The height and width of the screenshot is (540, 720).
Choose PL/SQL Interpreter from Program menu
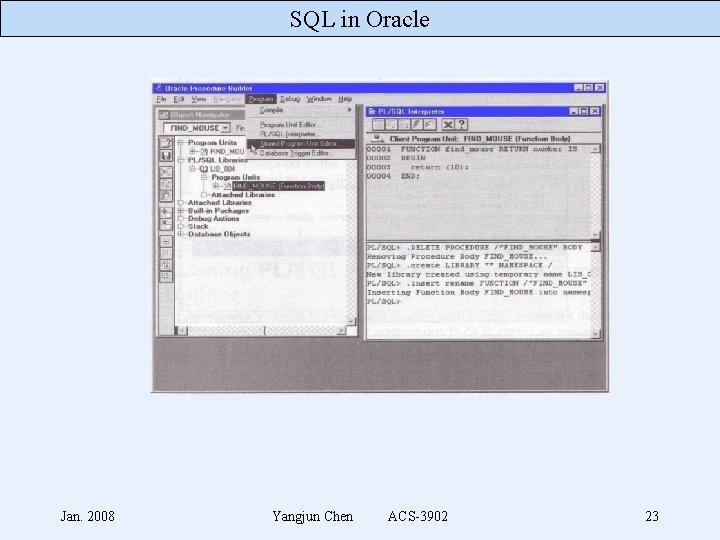tap(301, 134)
